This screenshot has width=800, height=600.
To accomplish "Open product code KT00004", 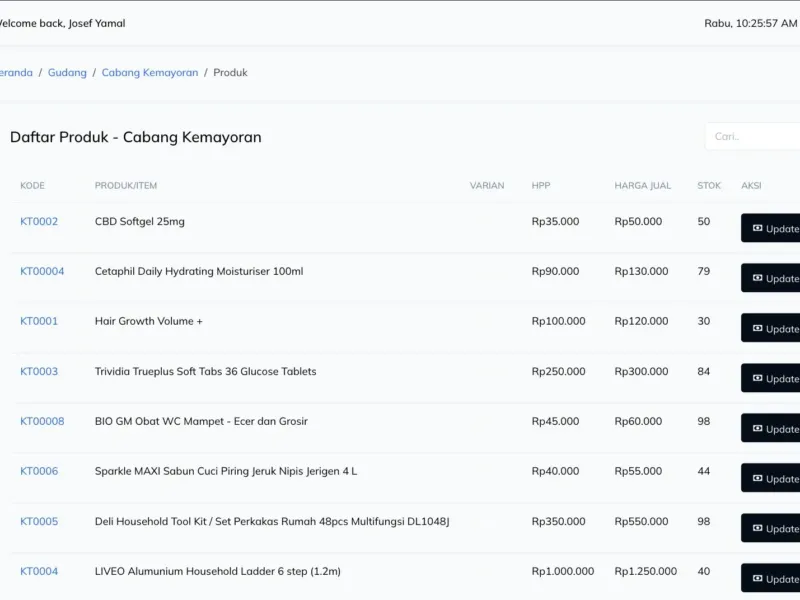I will point(42,272).
